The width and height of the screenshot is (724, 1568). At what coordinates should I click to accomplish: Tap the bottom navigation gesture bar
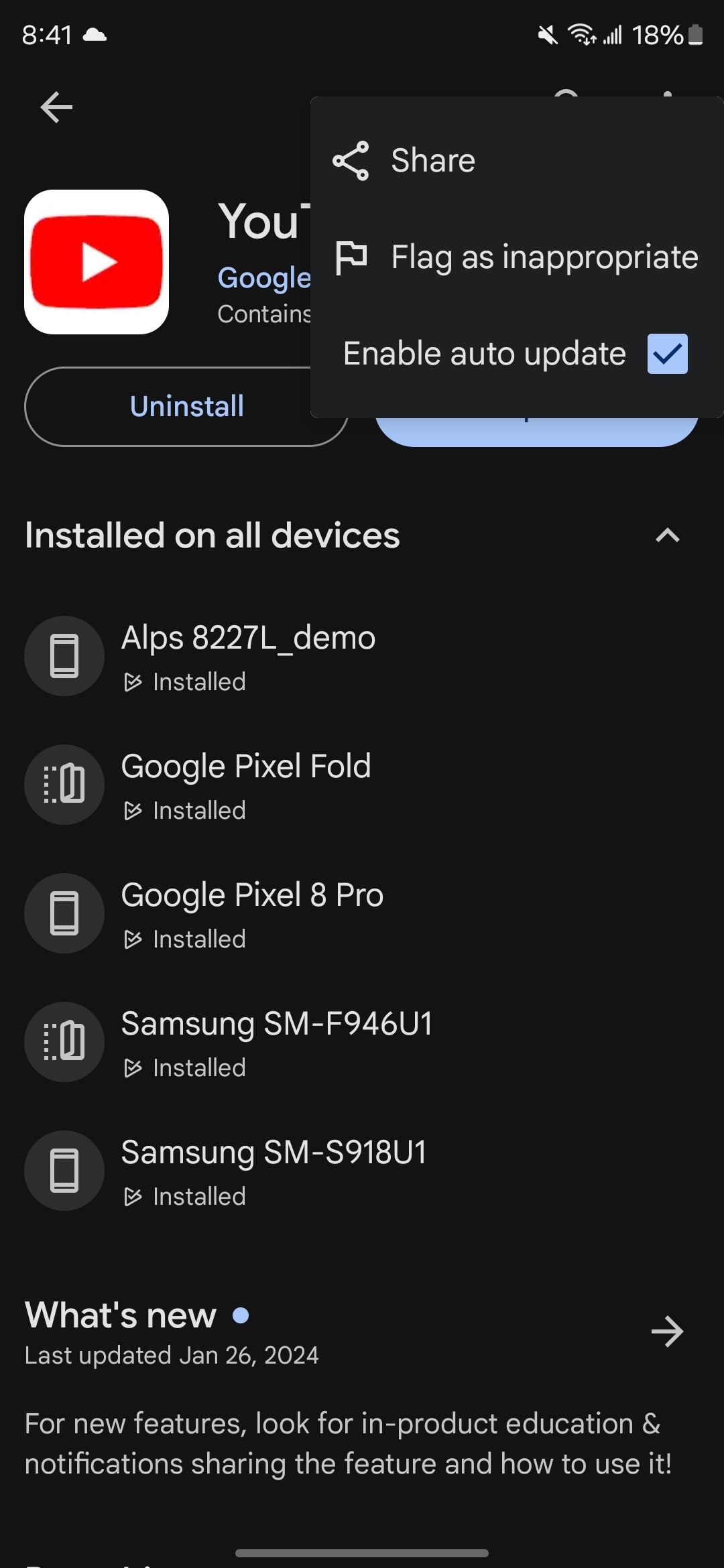click(x=362, y=1553)
